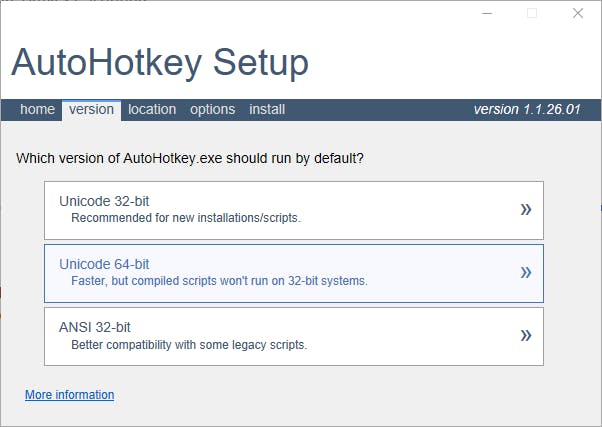602x427 pixels.
Task: Click the AutoHotkey Setup heading
Action: (x=160, y=63)
